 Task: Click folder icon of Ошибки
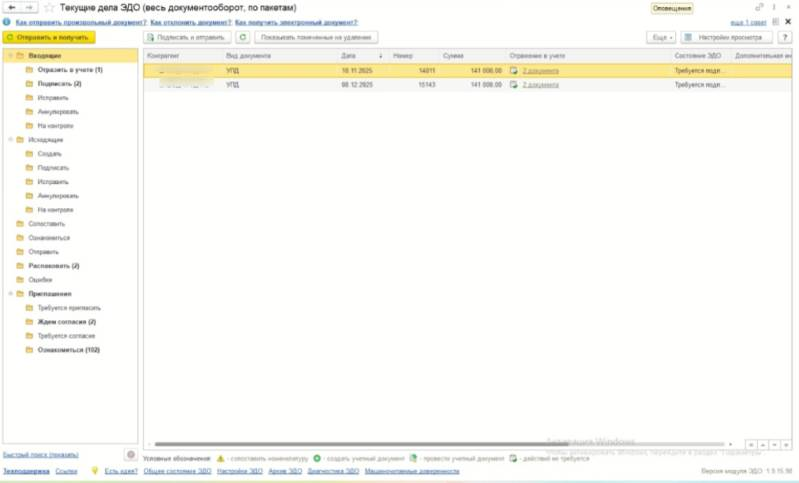pyautogui.click(x=20, y=280)
